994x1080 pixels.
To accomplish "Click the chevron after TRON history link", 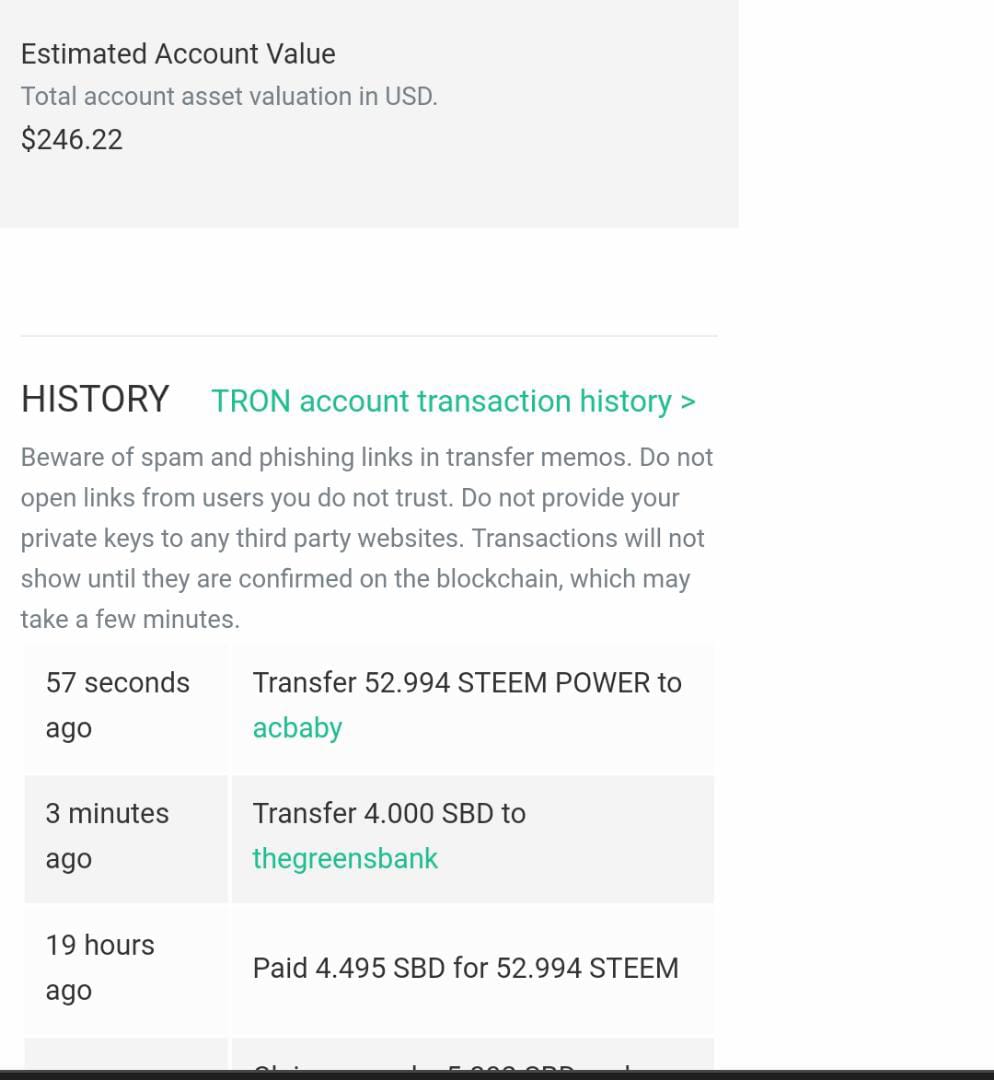I will 687,401.
